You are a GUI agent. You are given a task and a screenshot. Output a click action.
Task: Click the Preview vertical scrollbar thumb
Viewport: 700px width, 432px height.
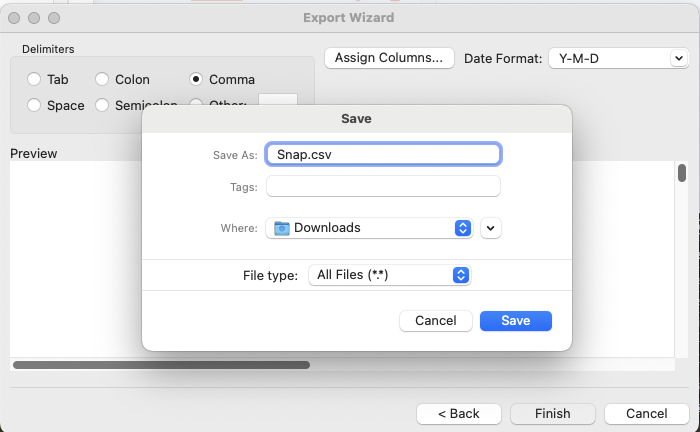(x=682, y=173)
